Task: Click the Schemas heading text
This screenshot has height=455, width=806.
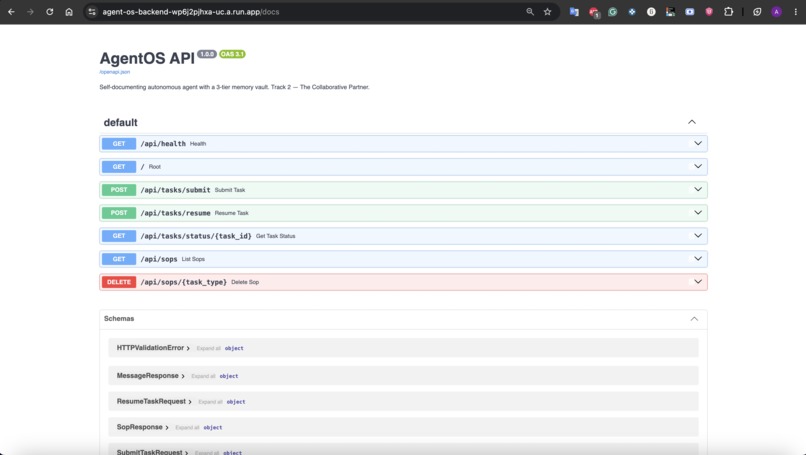Action: pos(119,319)
